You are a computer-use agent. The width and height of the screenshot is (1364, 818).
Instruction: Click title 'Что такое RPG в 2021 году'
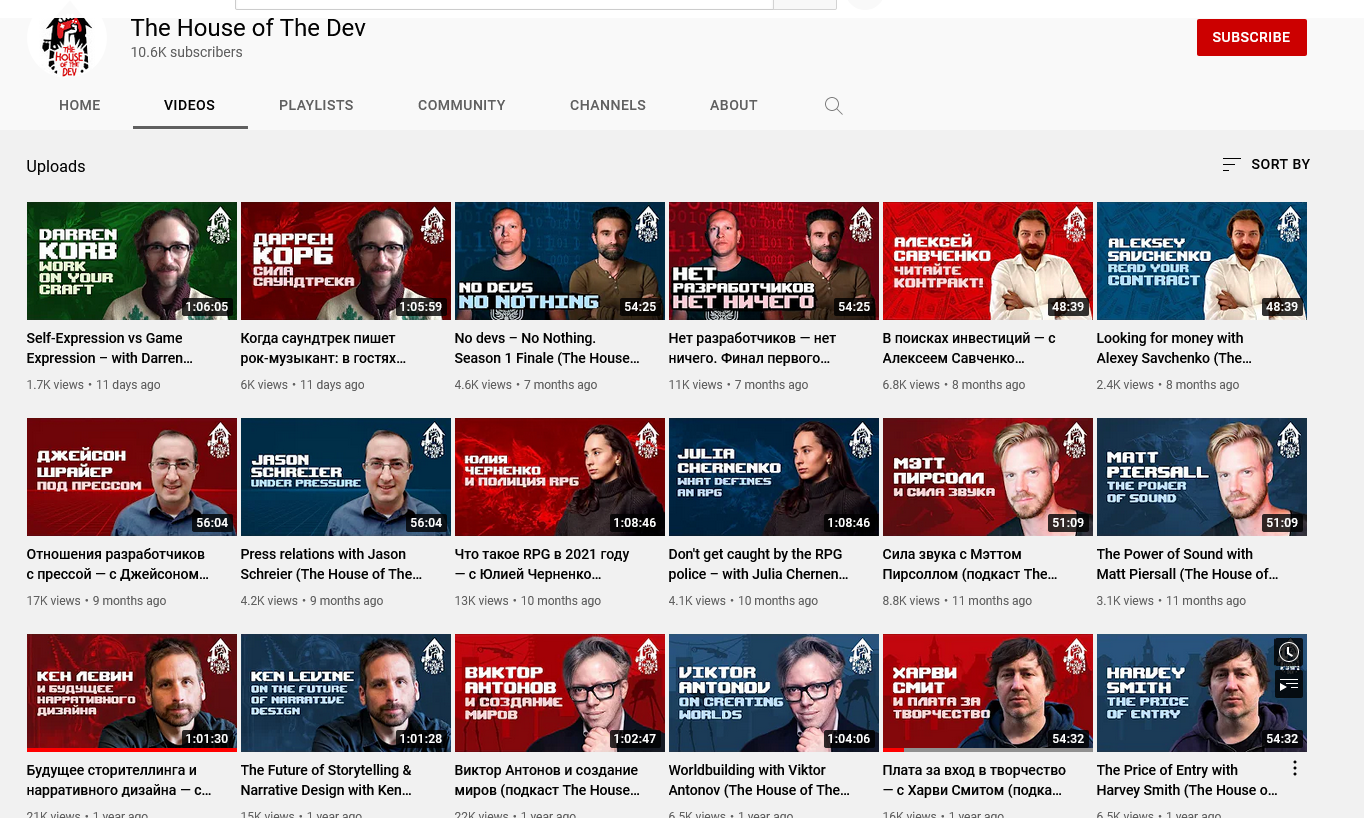coord(542,564)
